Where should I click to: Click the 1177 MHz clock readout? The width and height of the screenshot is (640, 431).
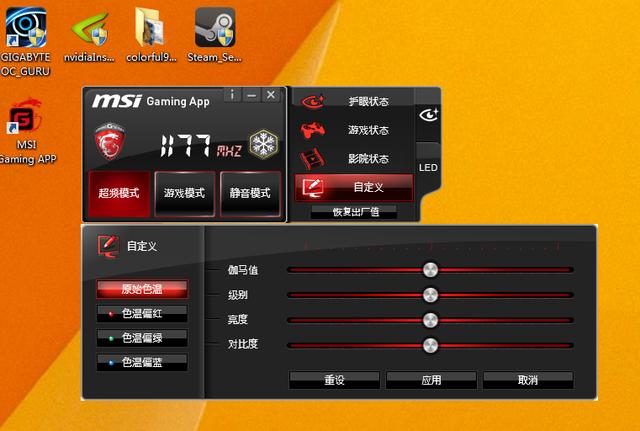coord(201,146)
